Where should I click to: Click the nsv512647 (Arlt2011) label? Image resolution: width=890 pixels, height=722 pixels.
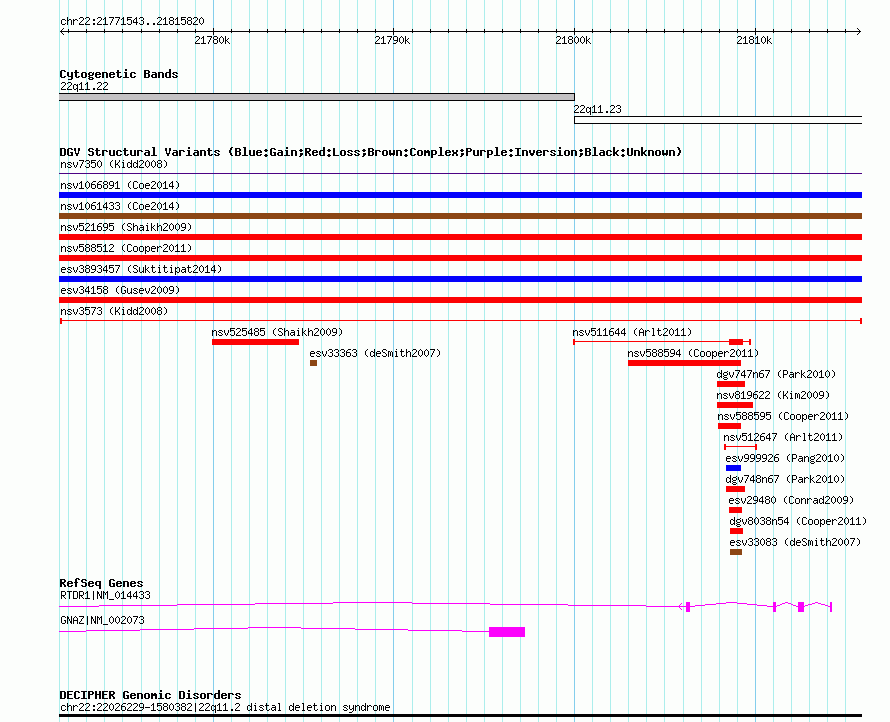point(783,438)
